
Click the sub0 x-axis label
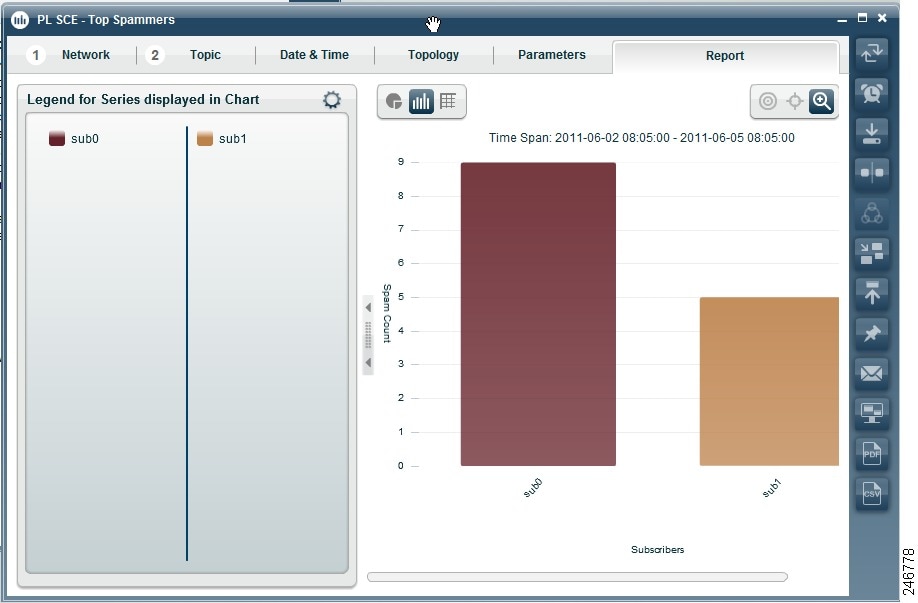pos(533,488)
